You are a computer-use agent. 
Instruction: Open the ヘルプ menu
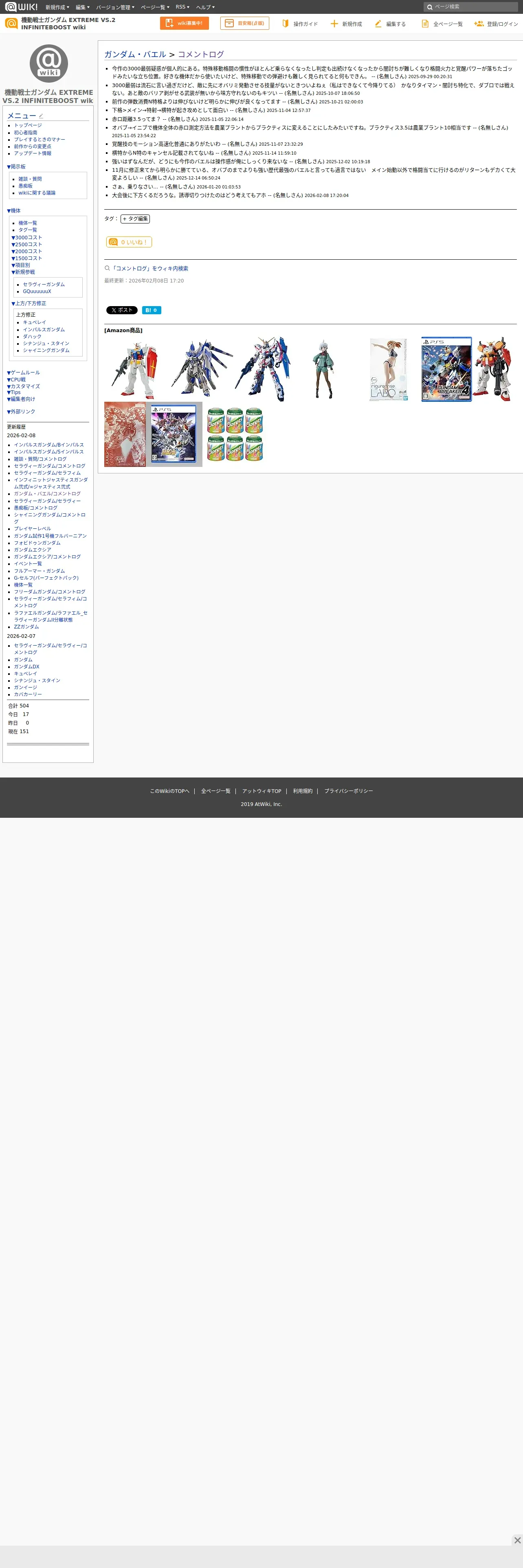point(205,7)
